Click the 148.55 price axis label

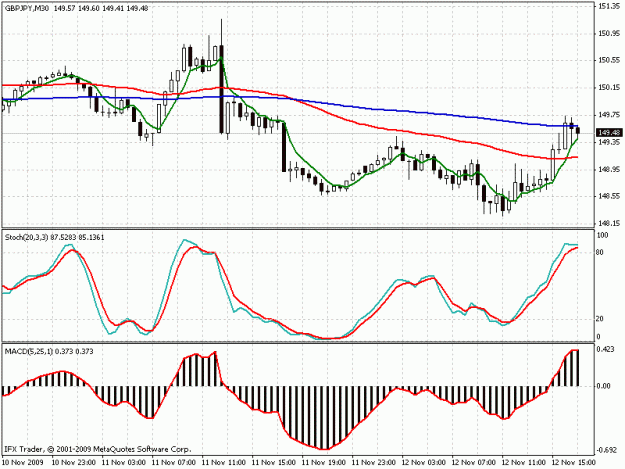tap(608, 196)
